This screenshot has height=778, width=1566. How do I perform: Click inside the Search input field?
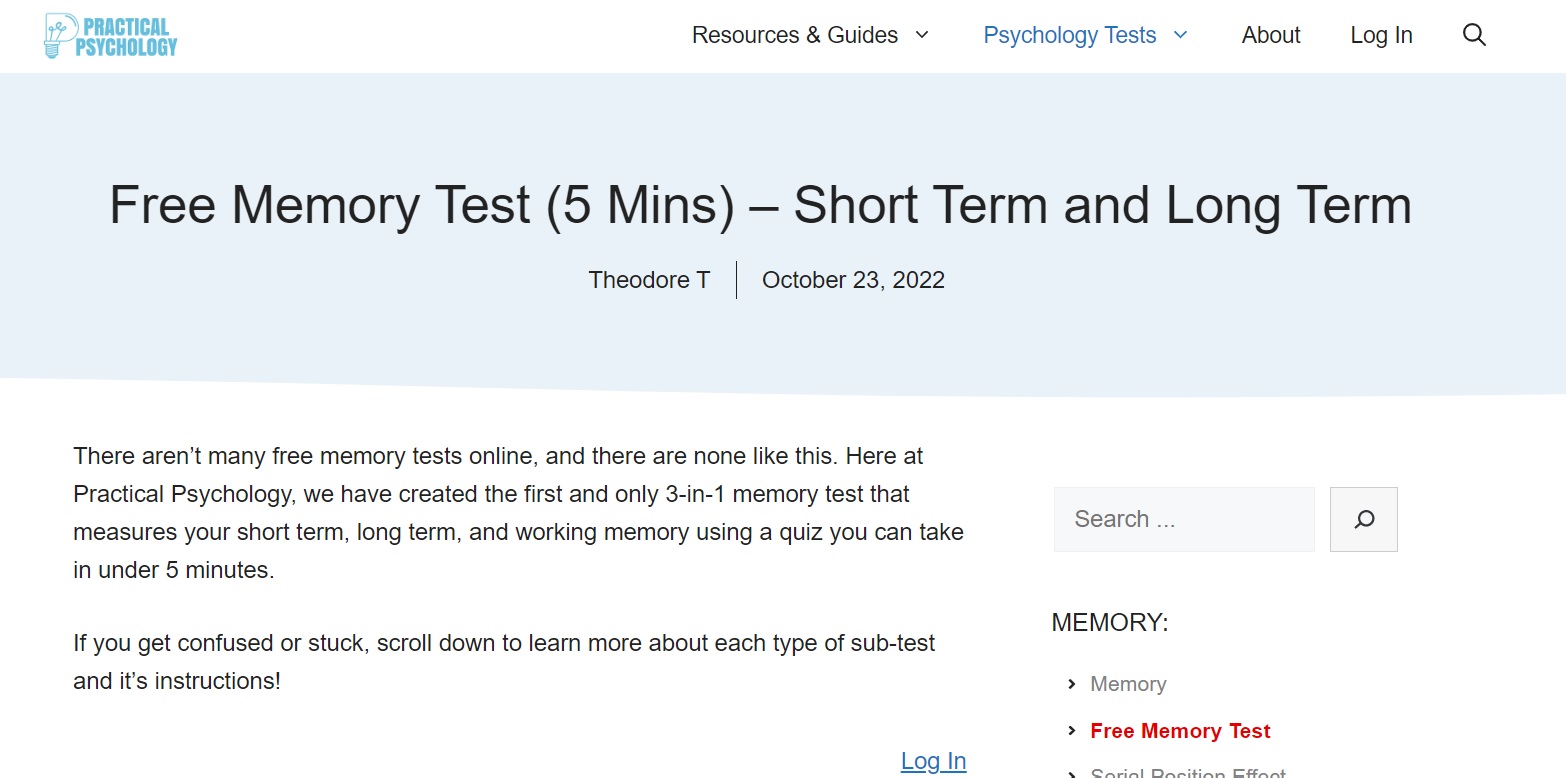[1184, 519]
